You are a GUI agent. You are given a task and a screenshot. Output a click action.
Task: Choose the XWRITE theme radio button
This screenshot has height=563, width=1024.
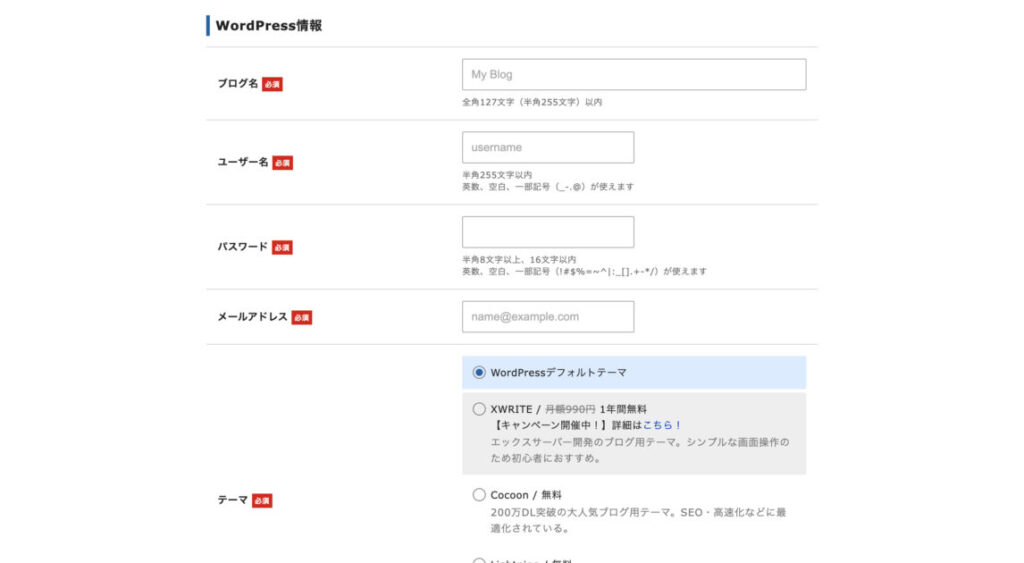pos(479,409)
